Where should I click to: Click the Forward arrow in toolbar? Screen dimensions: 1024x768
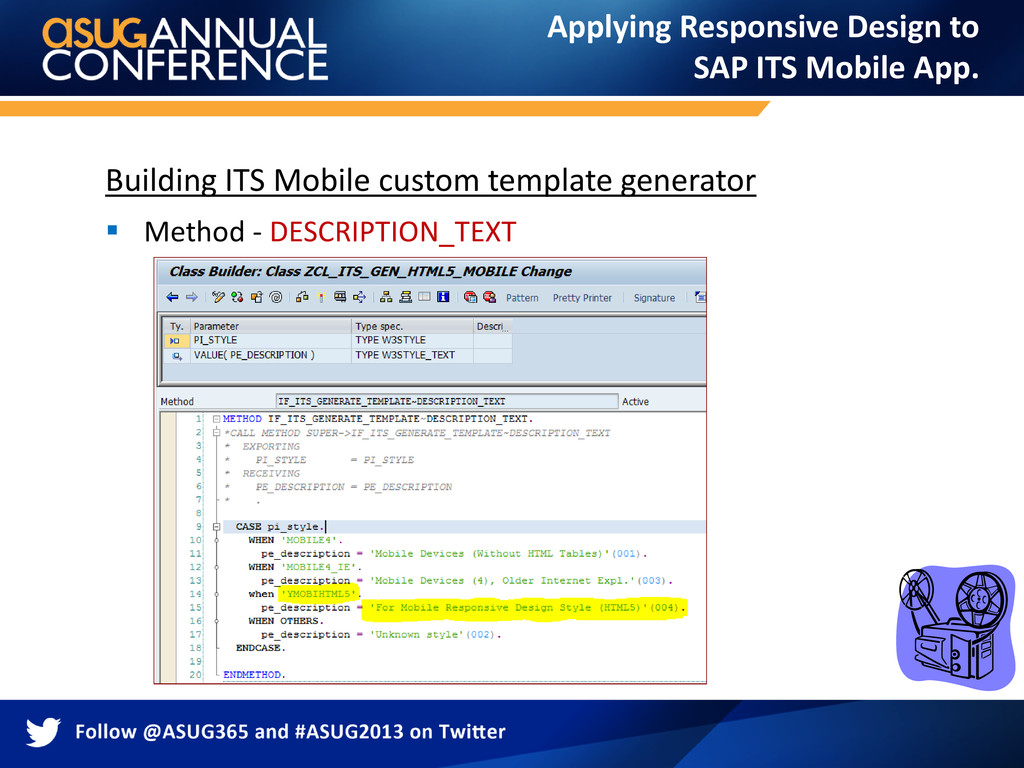click(x=191, y=297)
